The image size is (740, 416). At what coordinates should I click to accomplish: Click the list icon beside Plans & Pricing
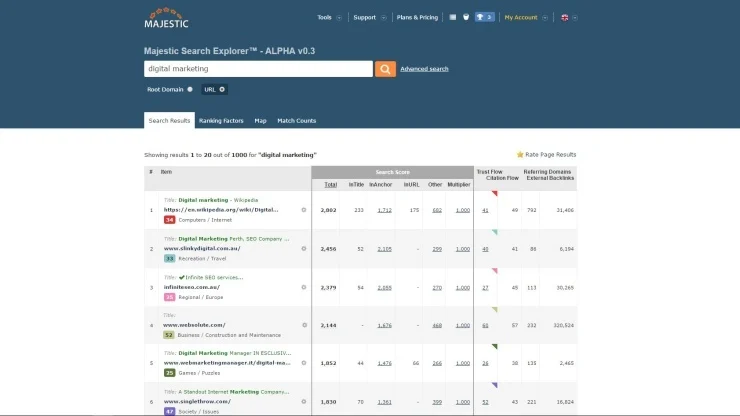click(452, 17)
